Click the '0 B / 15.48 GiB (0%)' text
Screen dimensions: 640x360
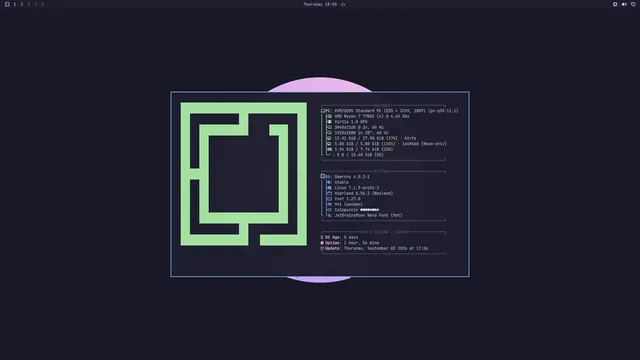tap(360, 155)
